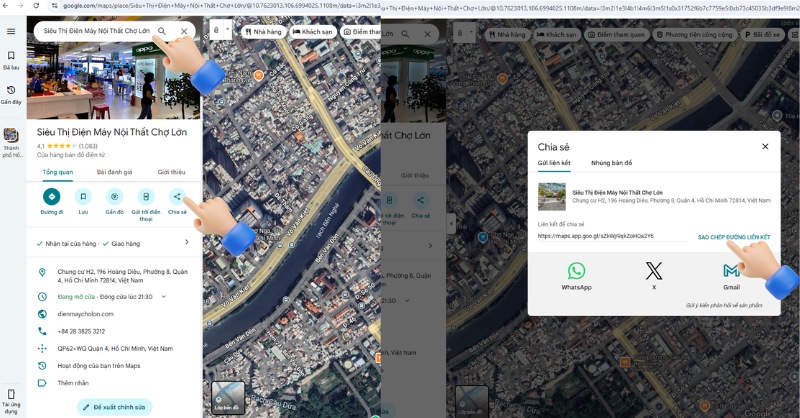Click the Hoạt động của bạn trên Maps text

[98, 366]
